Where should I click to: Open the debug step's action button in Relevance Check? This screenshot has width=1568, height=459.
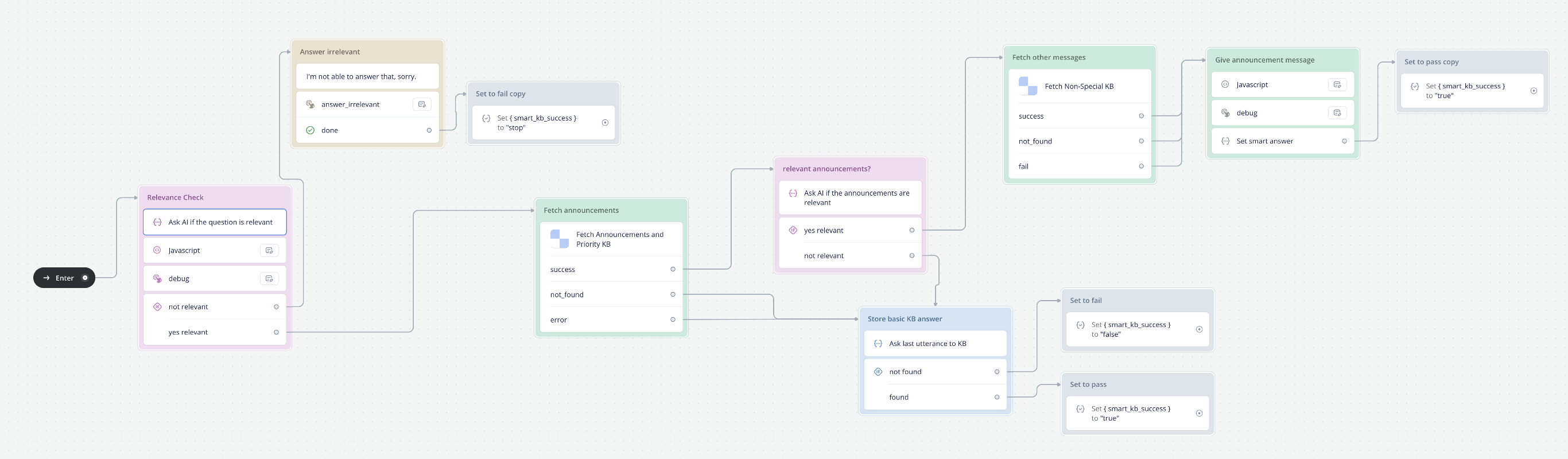[269, 278]
